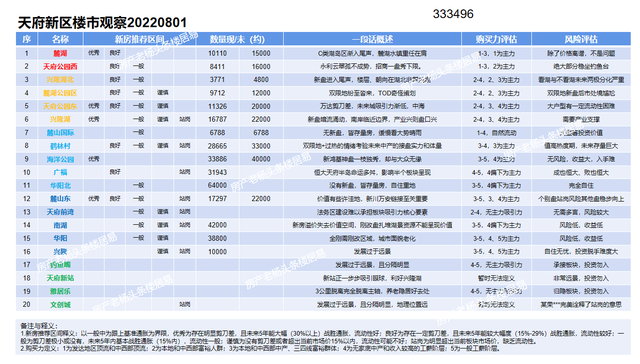Select the red 麓湖 name in row 1
640x364 pixels.
60,53
